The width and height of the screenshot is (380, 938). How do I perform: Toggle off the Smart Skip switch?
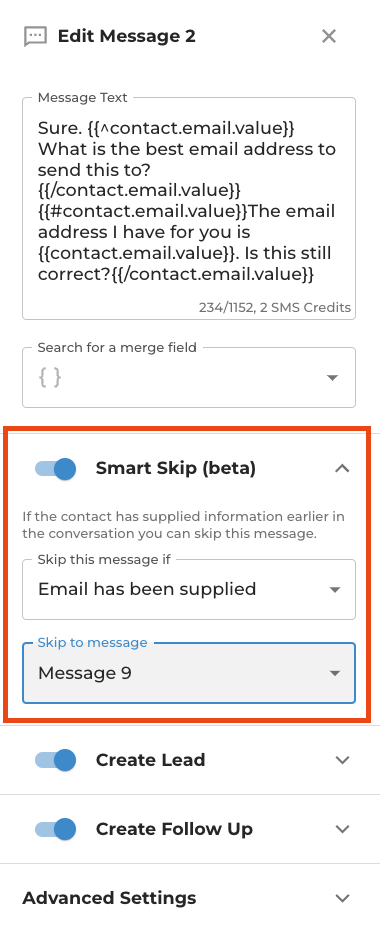click(56, 468)
